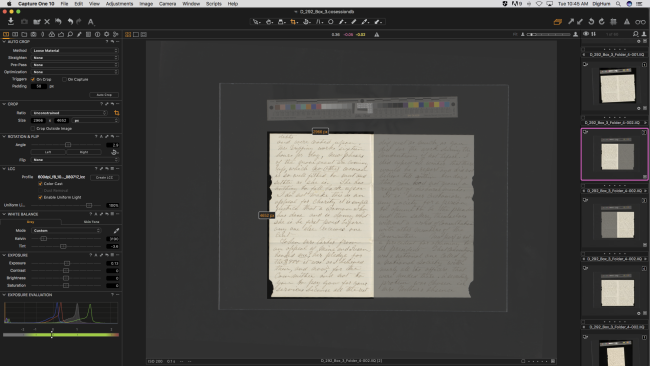Screen dimensions: 650x366
Task: Open the Scripts menu
Action: tap(214, 4)
